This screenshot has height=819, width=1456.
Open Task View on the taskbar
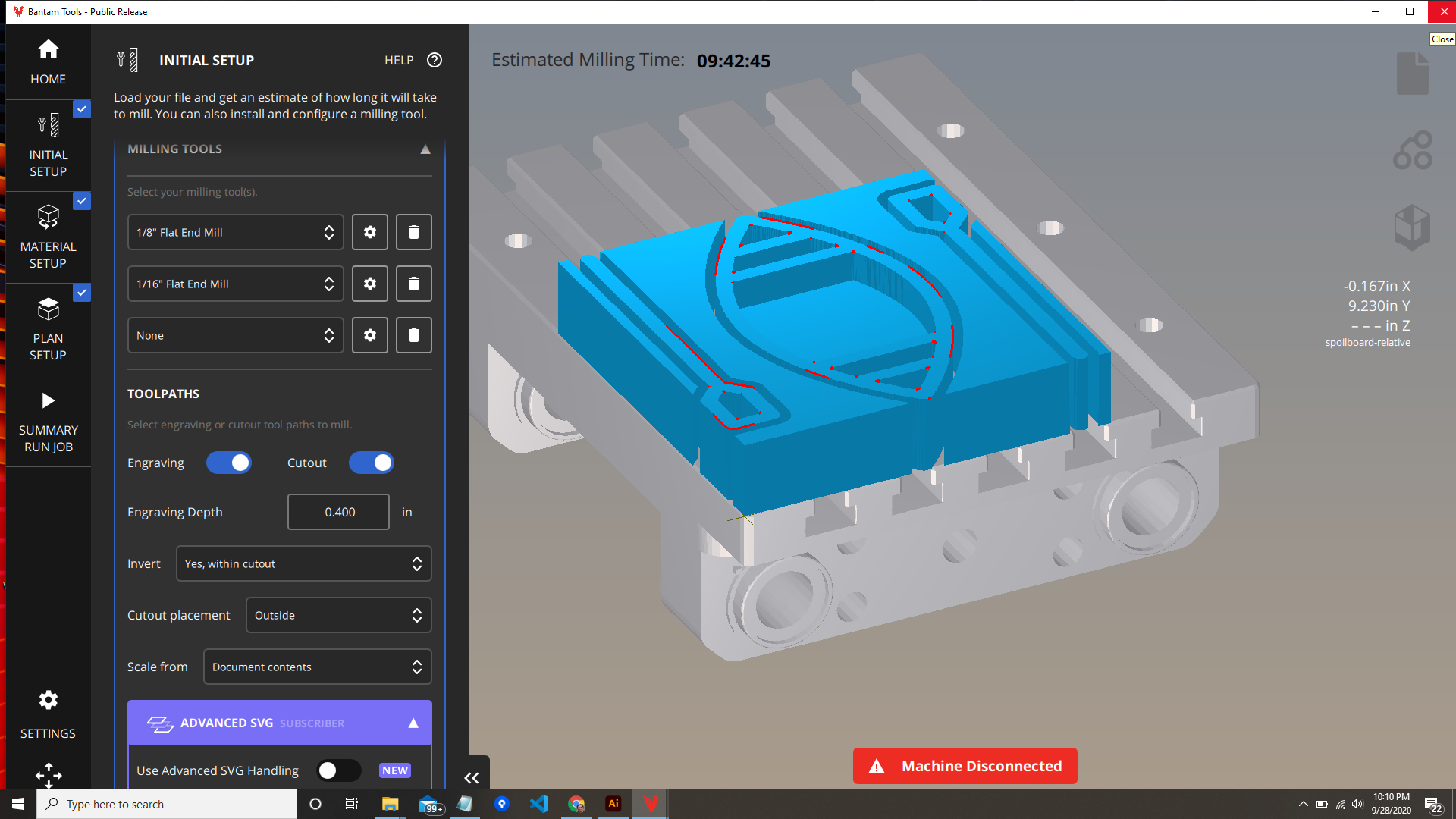pyautogui.click(x=352, y=804)
